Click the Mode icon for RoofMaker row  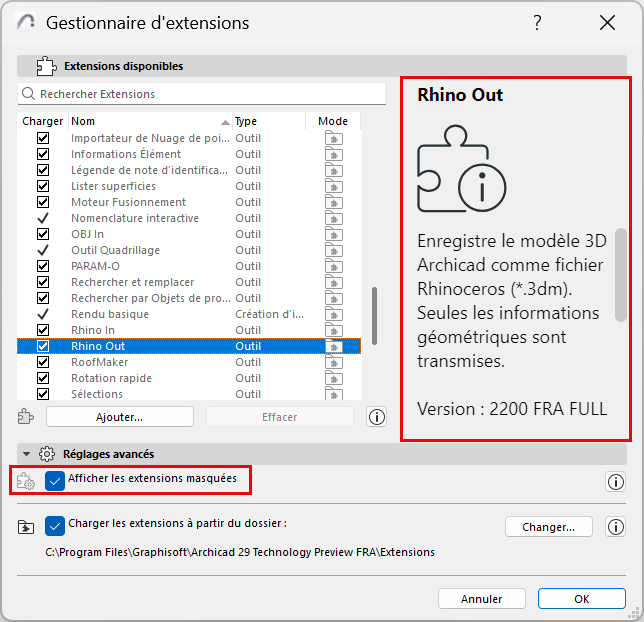(x=333, y=362)
